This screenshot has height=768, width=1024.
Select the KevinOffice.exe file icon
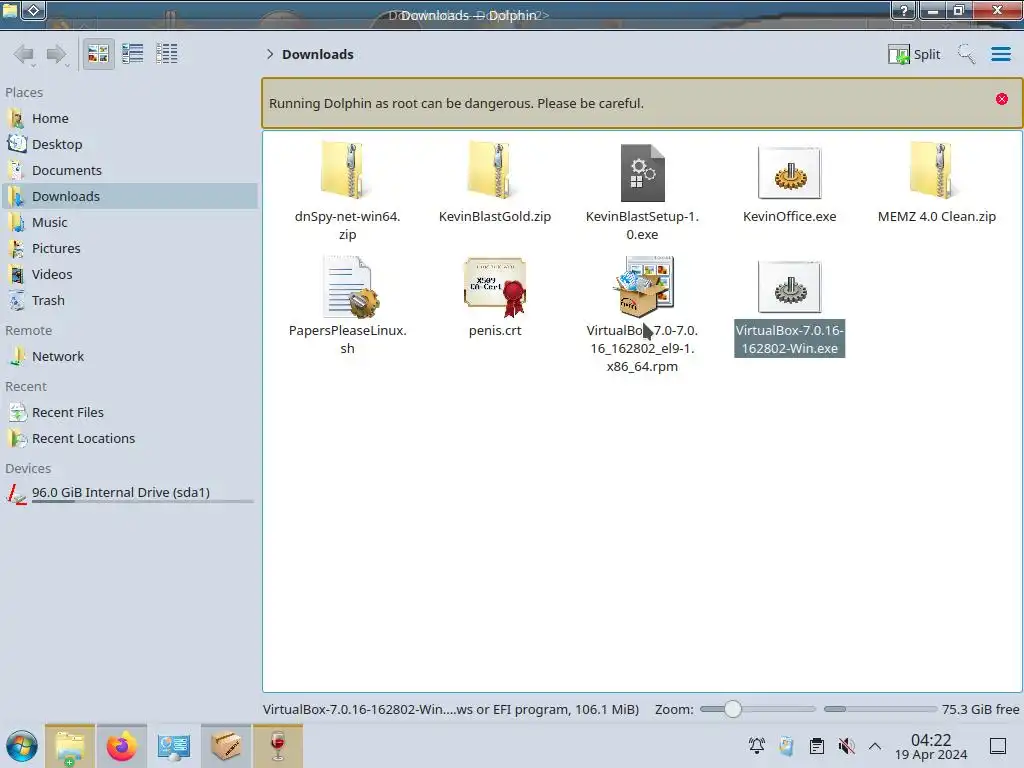tap(790, 173)
